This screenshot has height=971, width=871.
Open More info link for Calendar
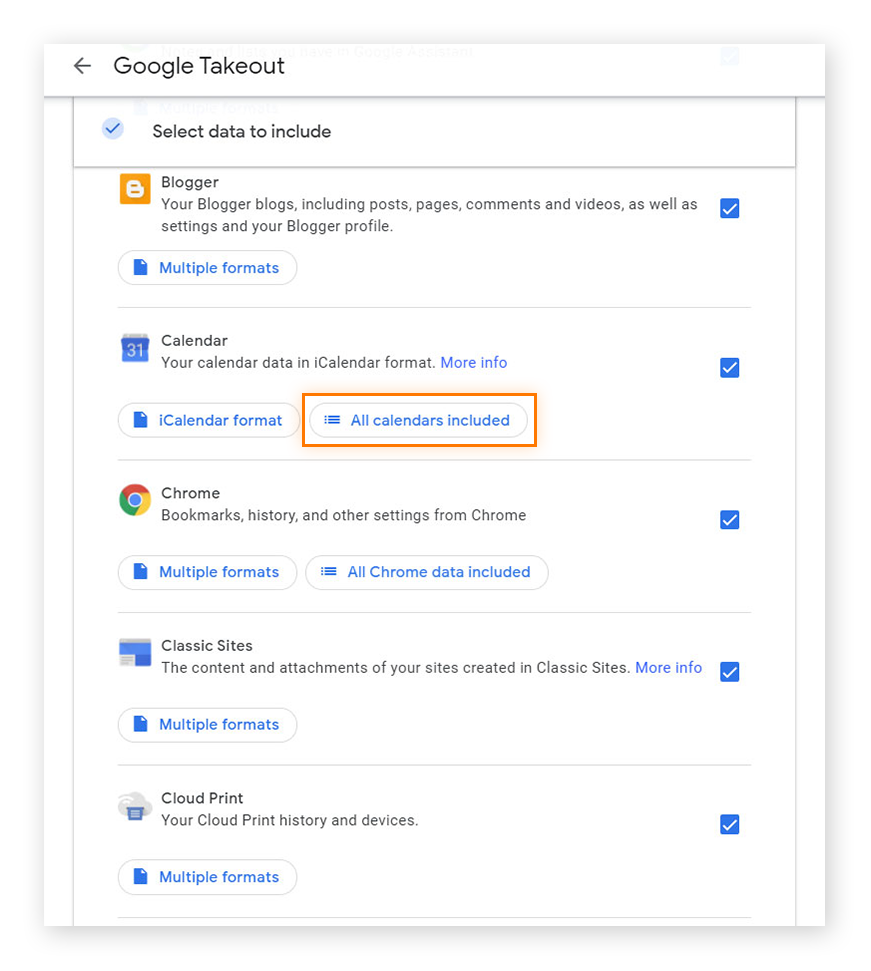473,362
